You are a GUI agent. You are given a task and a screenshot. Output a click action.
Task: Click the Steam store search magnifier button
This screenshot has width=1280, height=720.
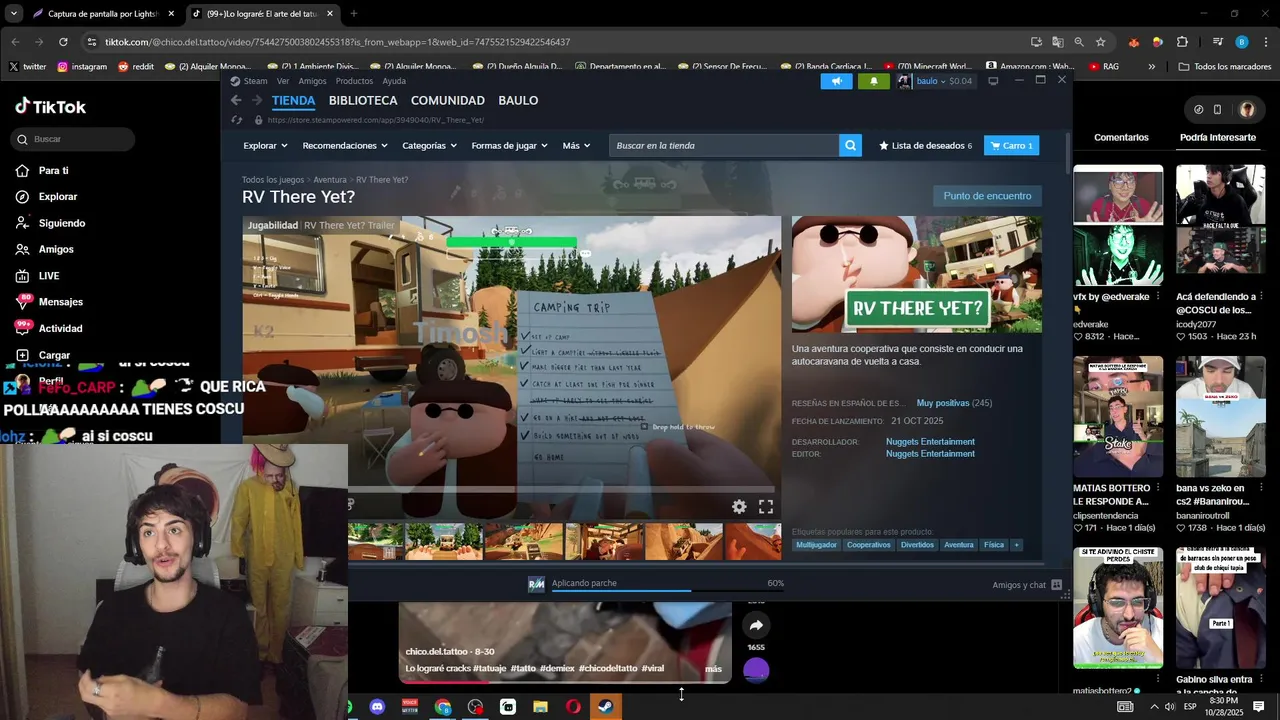[x=850, y=146]
